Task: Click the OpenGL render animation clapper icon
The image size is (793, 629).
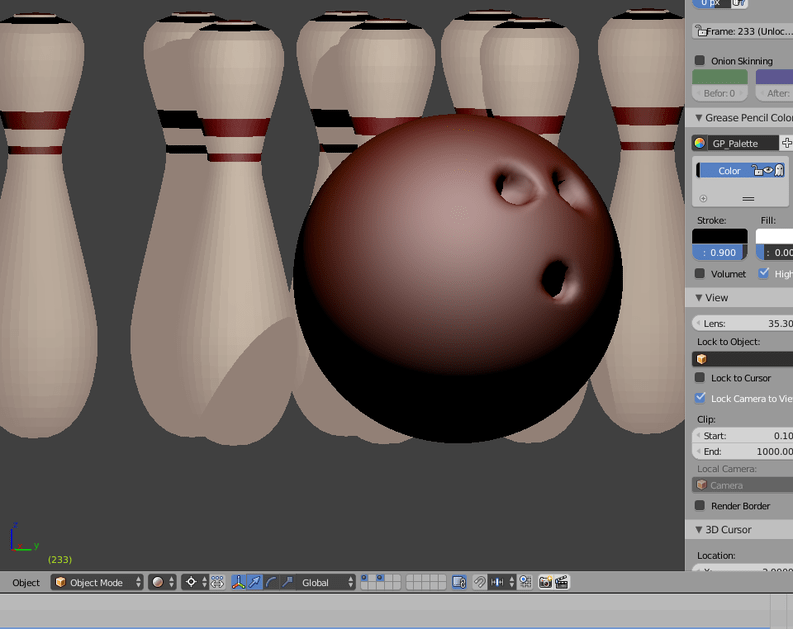Action: coord(562,582)
